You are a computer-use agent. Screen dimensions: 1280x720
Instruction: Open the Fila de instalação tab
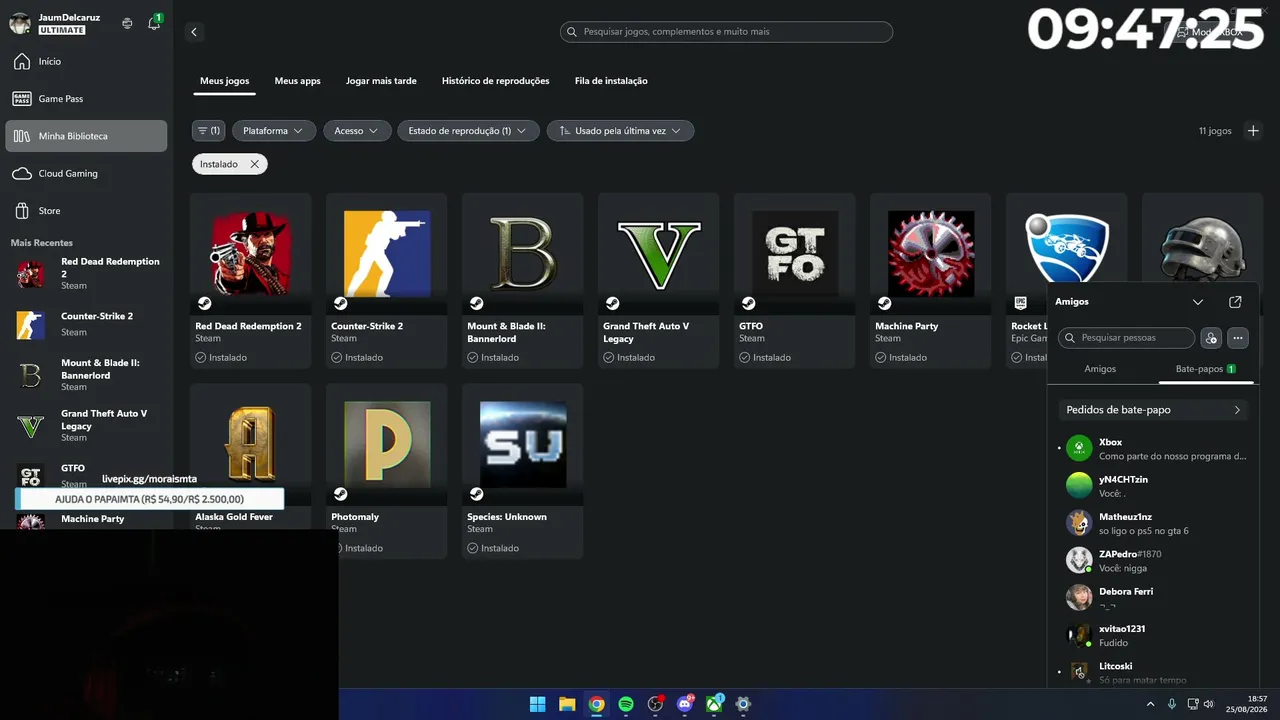[611, 81]
